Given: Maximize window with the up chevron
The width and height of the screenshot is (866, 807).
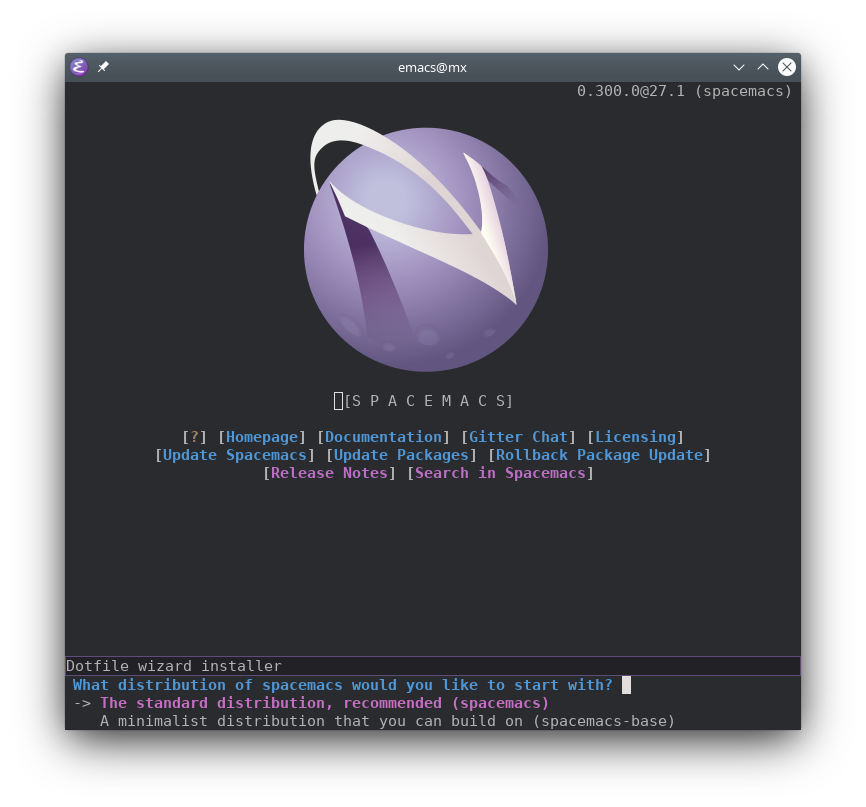Looking at the screenshot, I should click(x=763, y=67).
